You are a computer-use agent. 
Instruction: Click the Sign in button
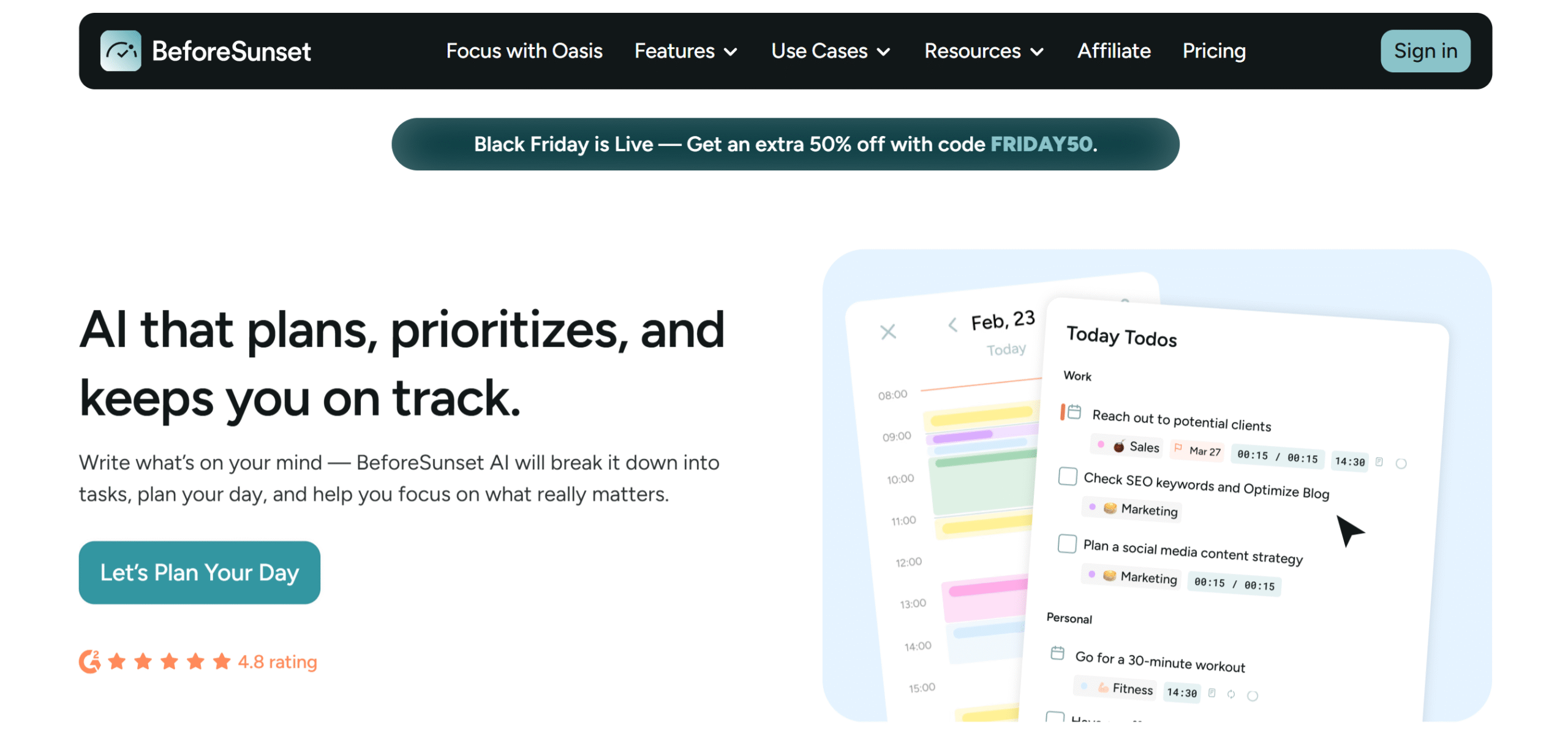point(1425,51)
